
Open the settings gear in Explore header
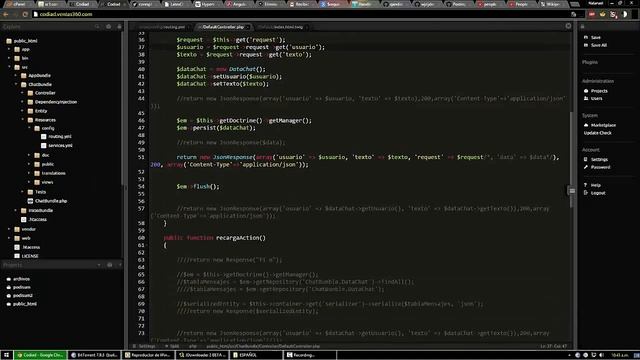[x=109, y=27]
